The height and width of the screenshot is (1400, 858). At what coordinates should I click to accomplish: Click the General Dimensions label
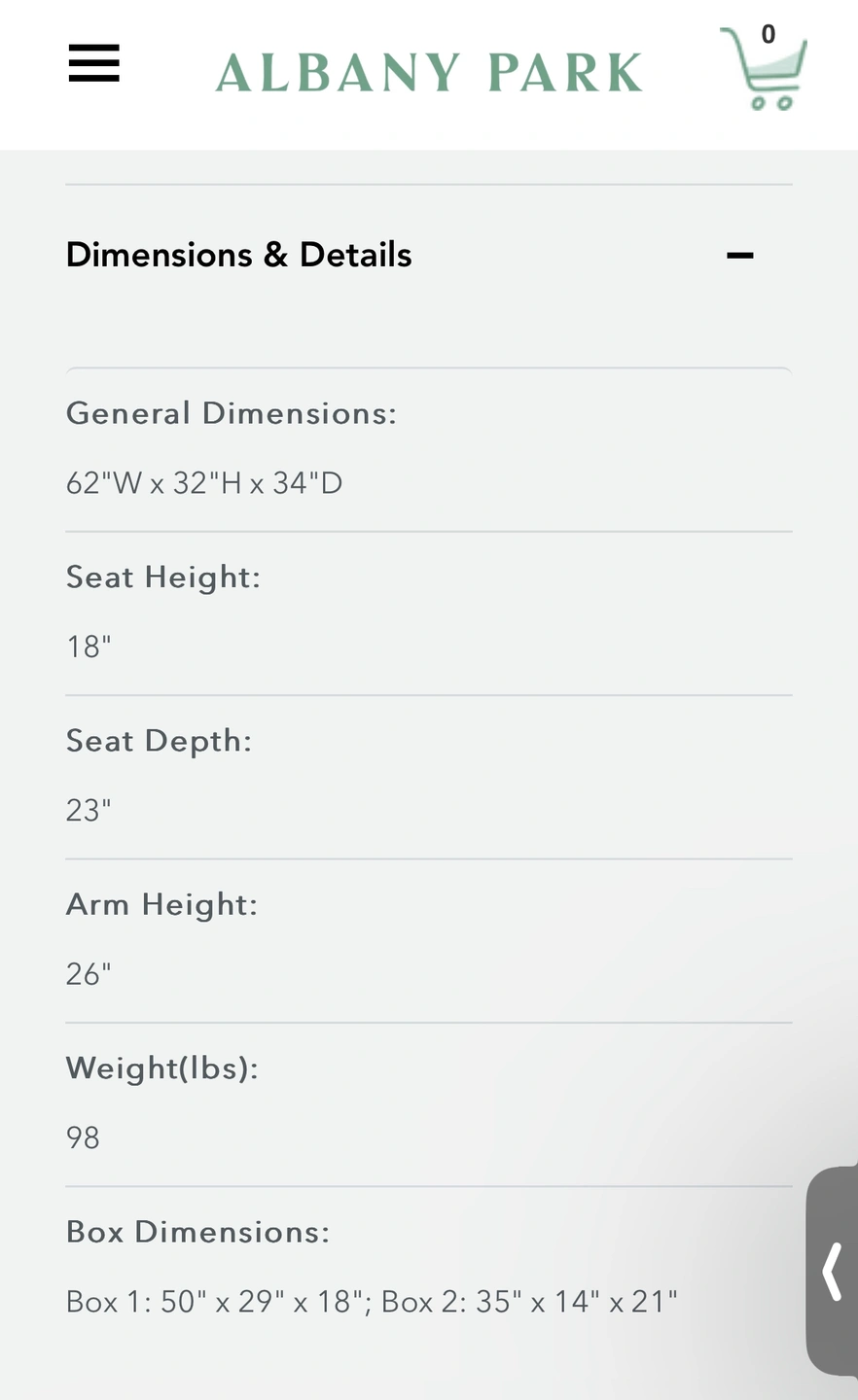[232, 413]
